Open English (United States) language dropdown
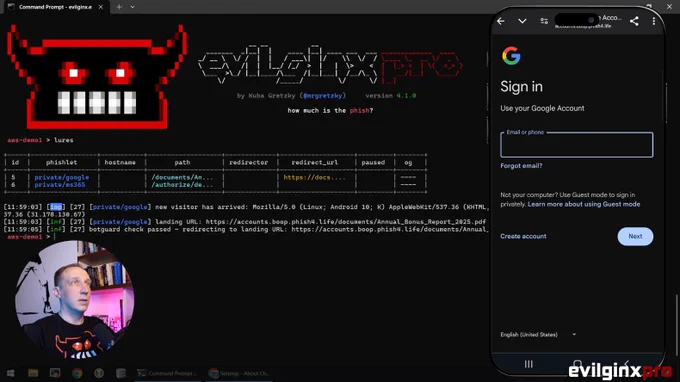Image resolution: width=680 pixels, height=382 pixels. (538, 335)
